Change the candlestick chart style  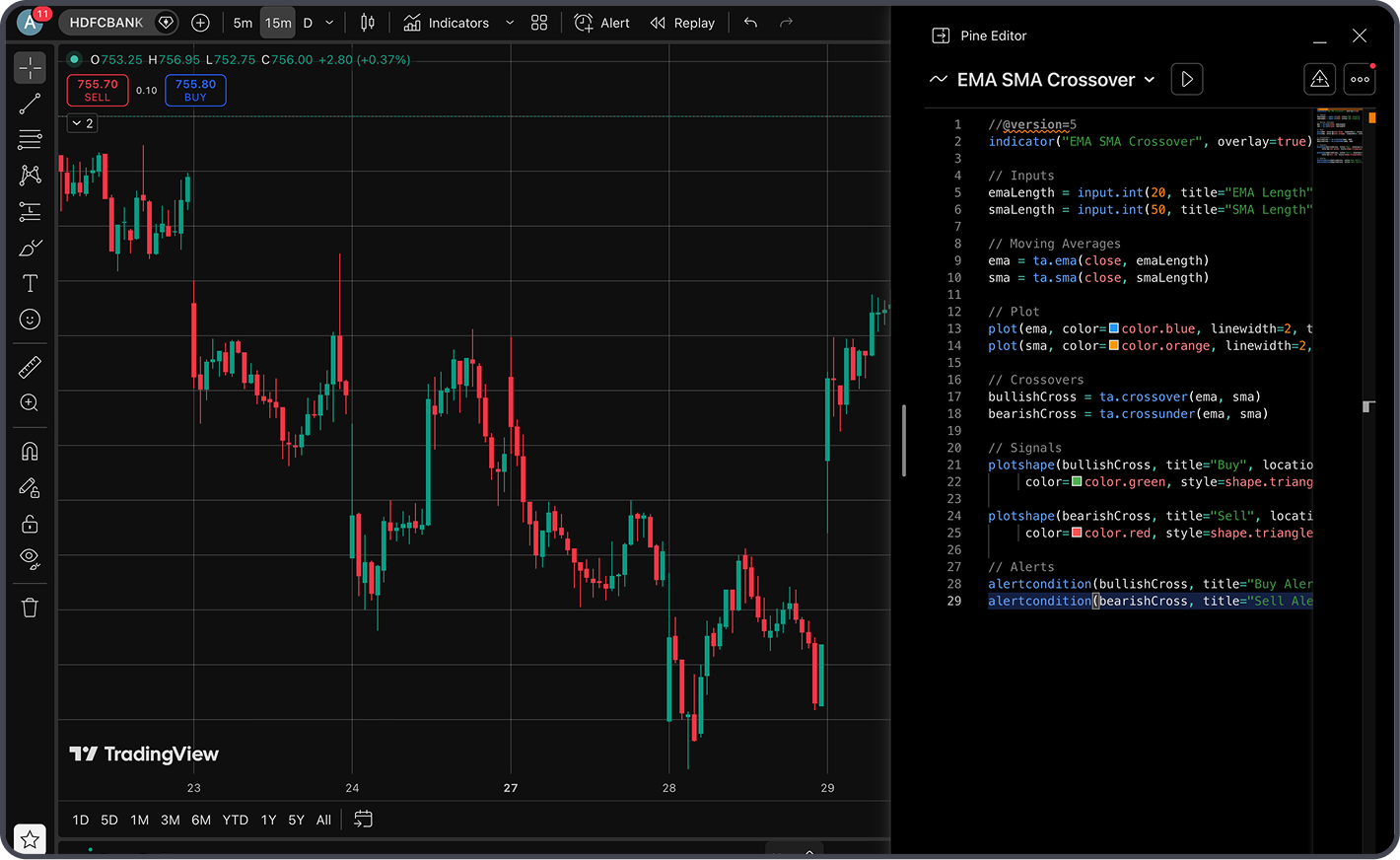pyautogui.click(x=368, y=23)
